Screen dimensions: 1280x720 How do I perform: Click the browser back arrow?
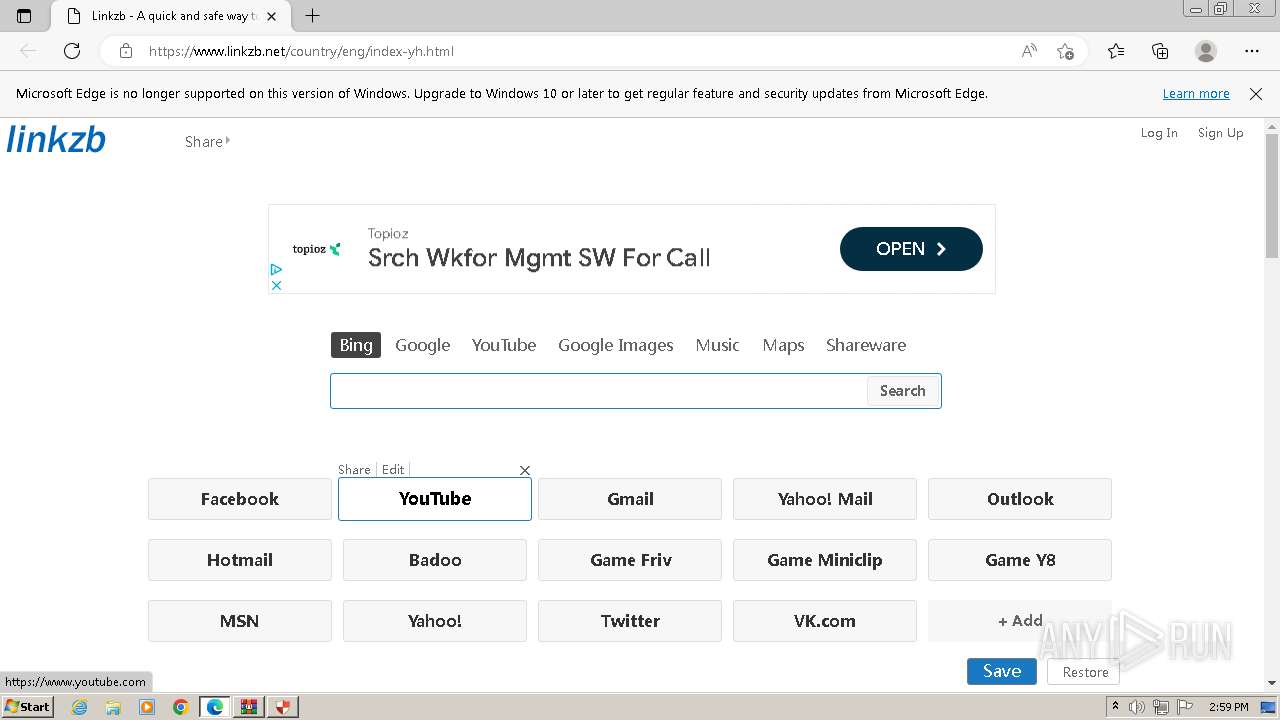(x=28, y=51)
